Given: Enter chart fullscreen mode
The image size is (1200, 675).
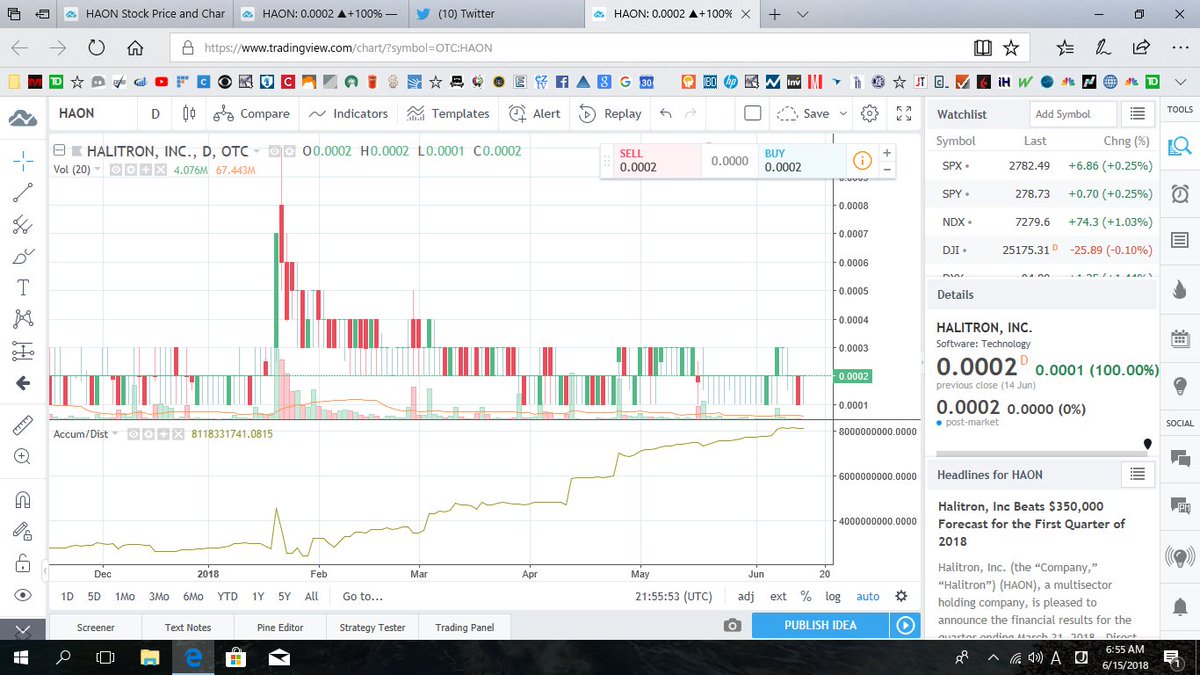Looking at the screenshot, I should (904, 114).
